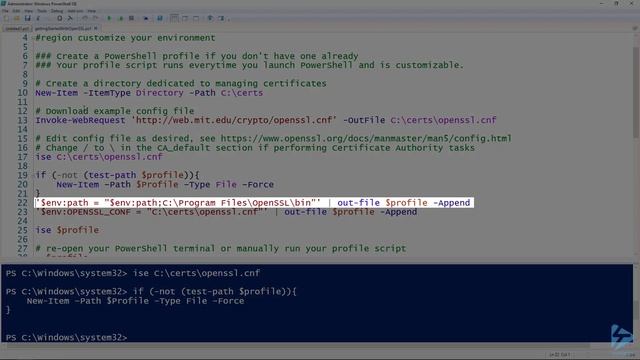The height and width of the screenshot is (360, 640).
Task: Click the 'Edit config file as desired' comment
Action: coord(273,138)
